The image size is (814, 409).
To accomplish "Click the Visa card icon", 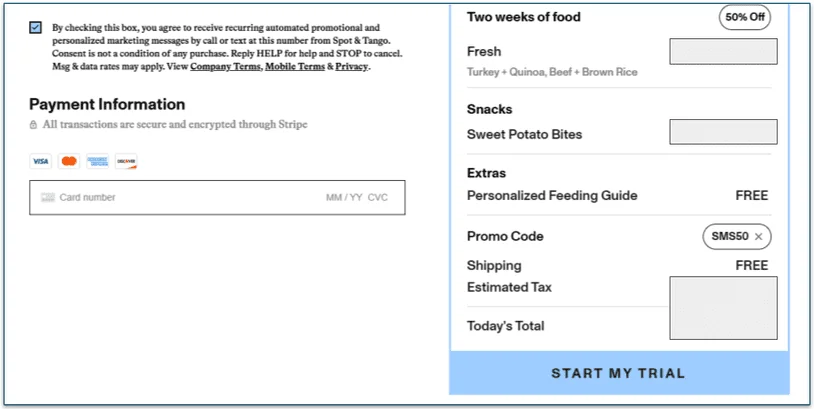I will [40, 161].
